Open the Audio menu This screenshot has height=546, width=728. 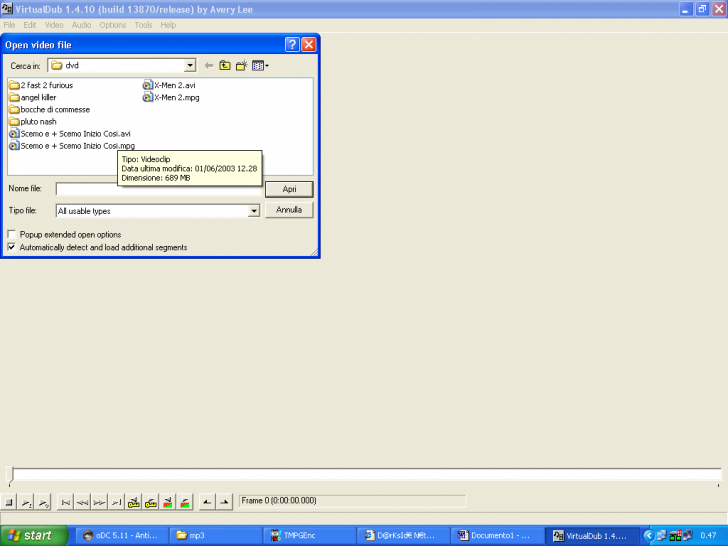81,25
